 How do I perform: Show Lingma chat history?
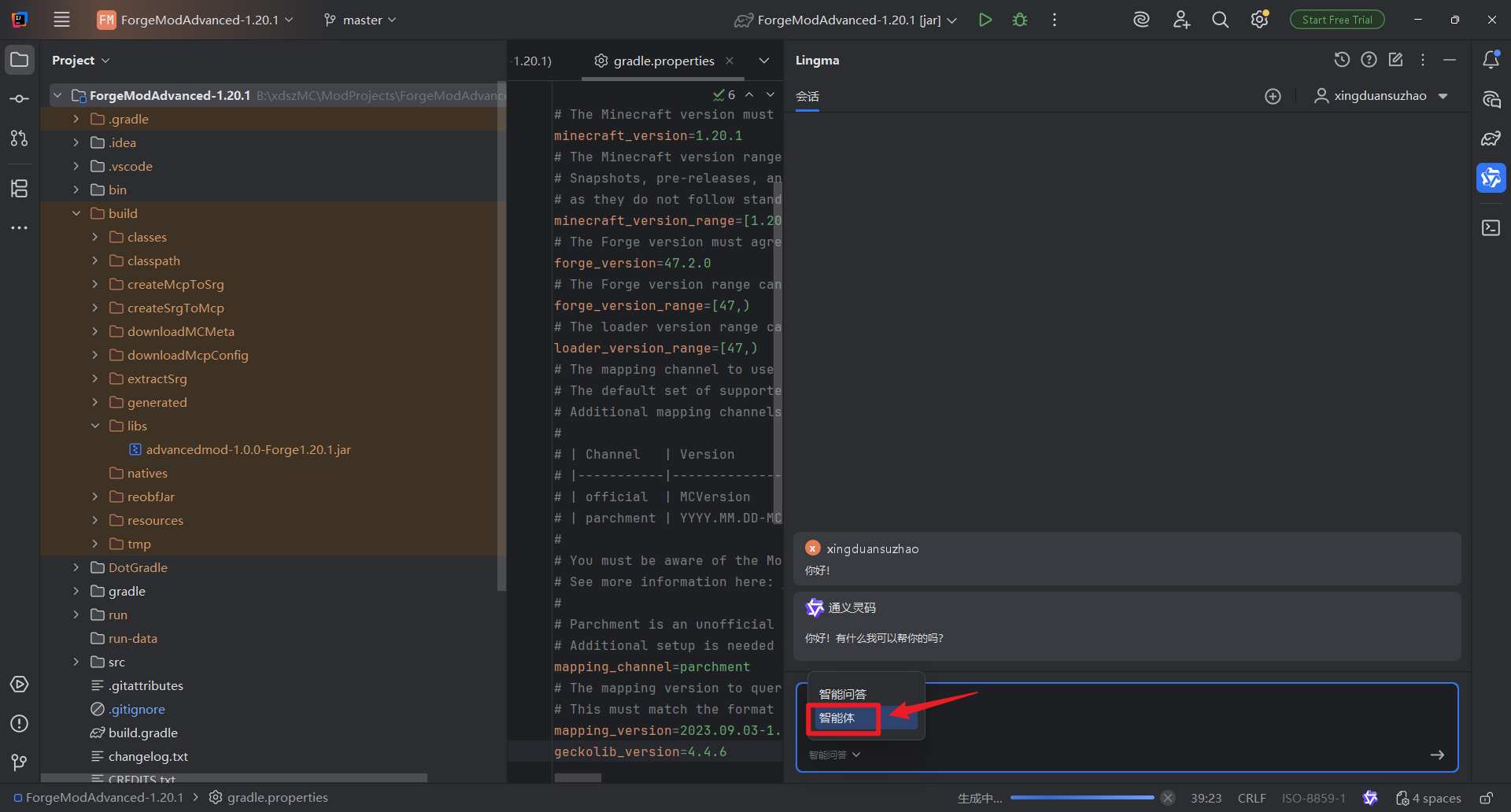[1342, 60]
